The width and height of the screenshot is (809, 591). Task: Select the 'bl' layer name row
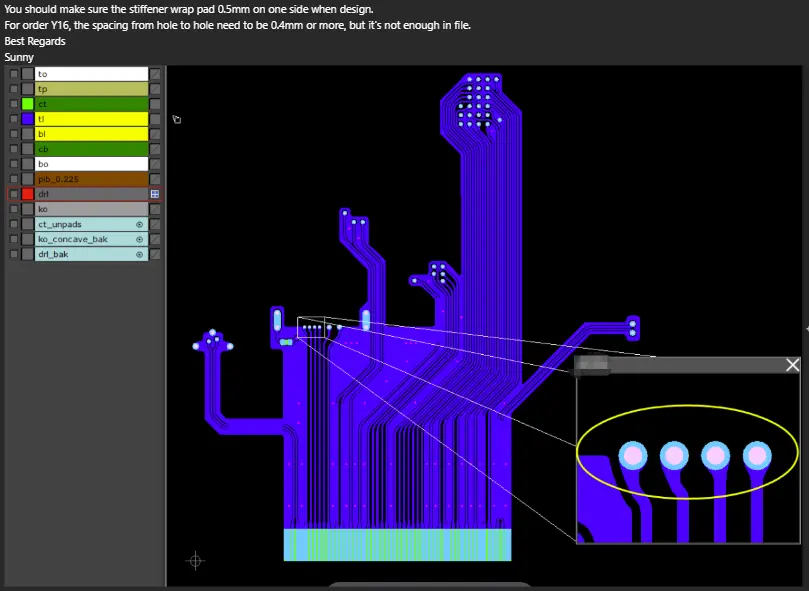click(91, 134)
